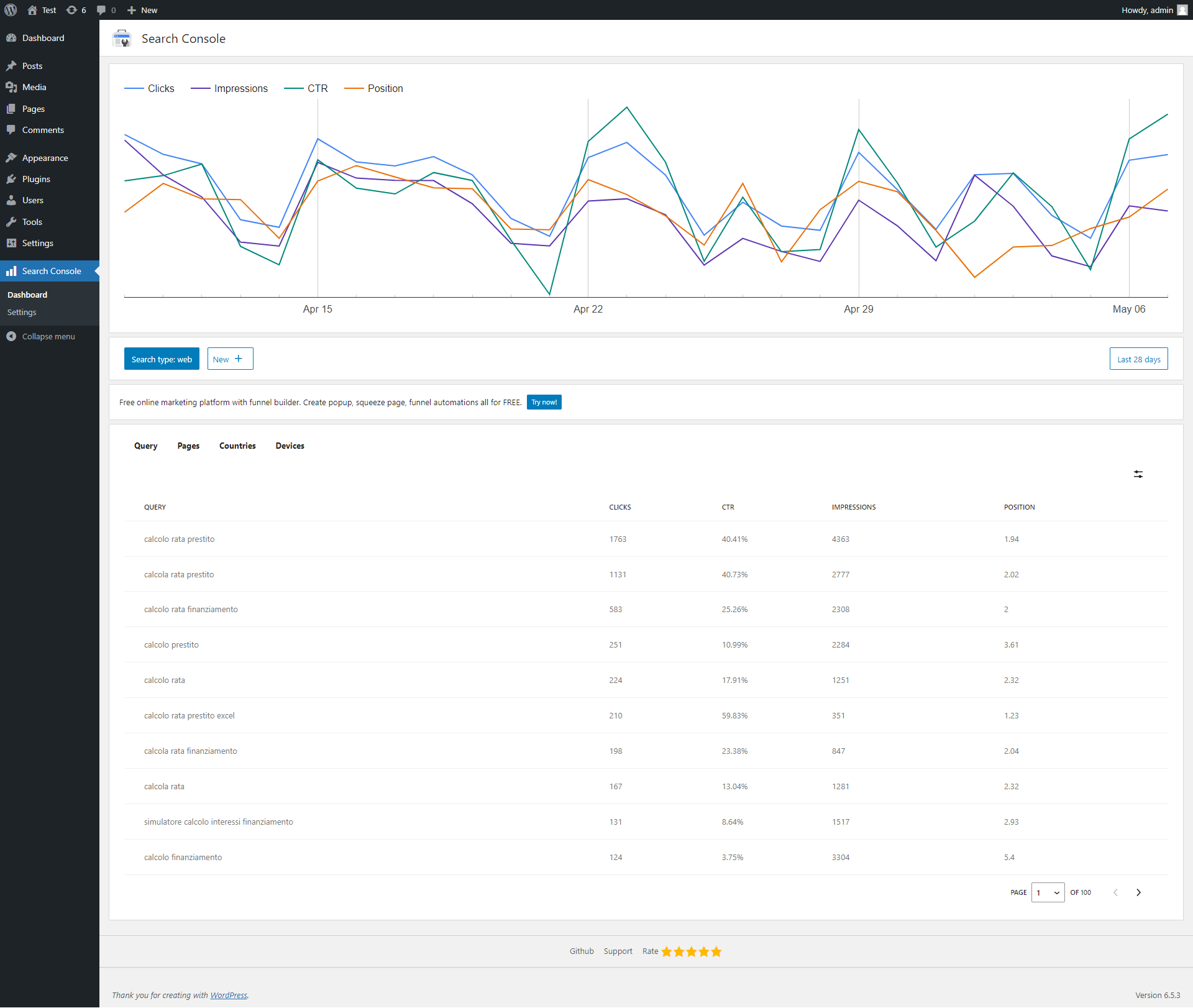Click the Settings icon in sidebar
Screen dimensions: 1193x1008
click(x=13, y=242)
